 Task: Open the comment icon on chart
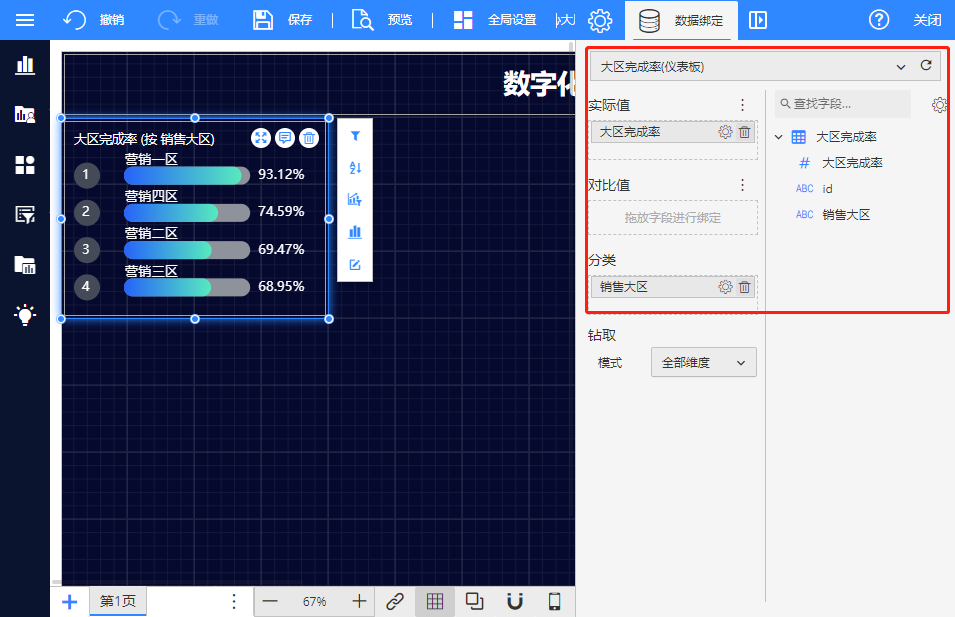point(285,139)
